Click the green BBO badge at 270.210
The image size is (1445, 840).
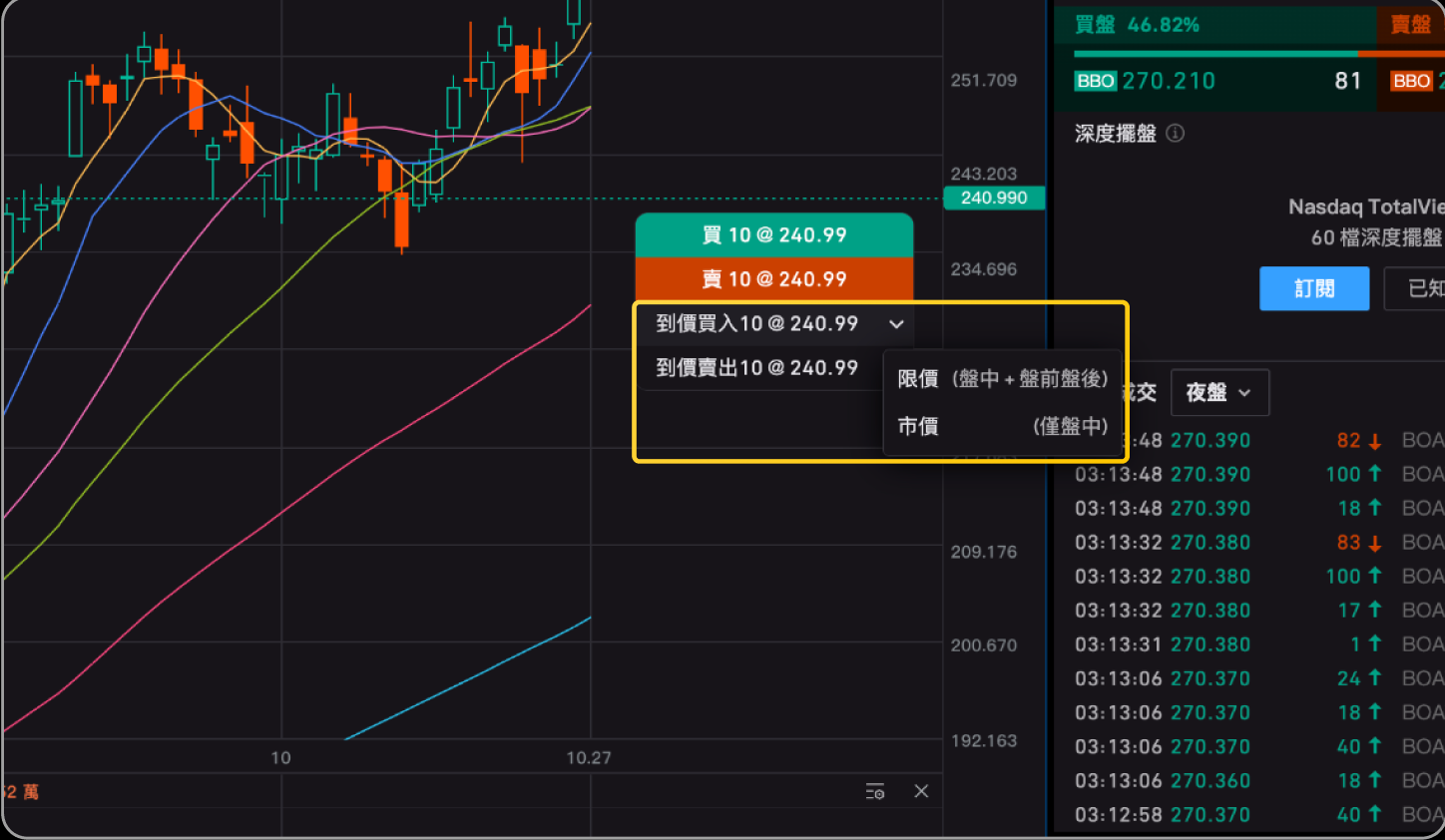(x=1095, y=81)
